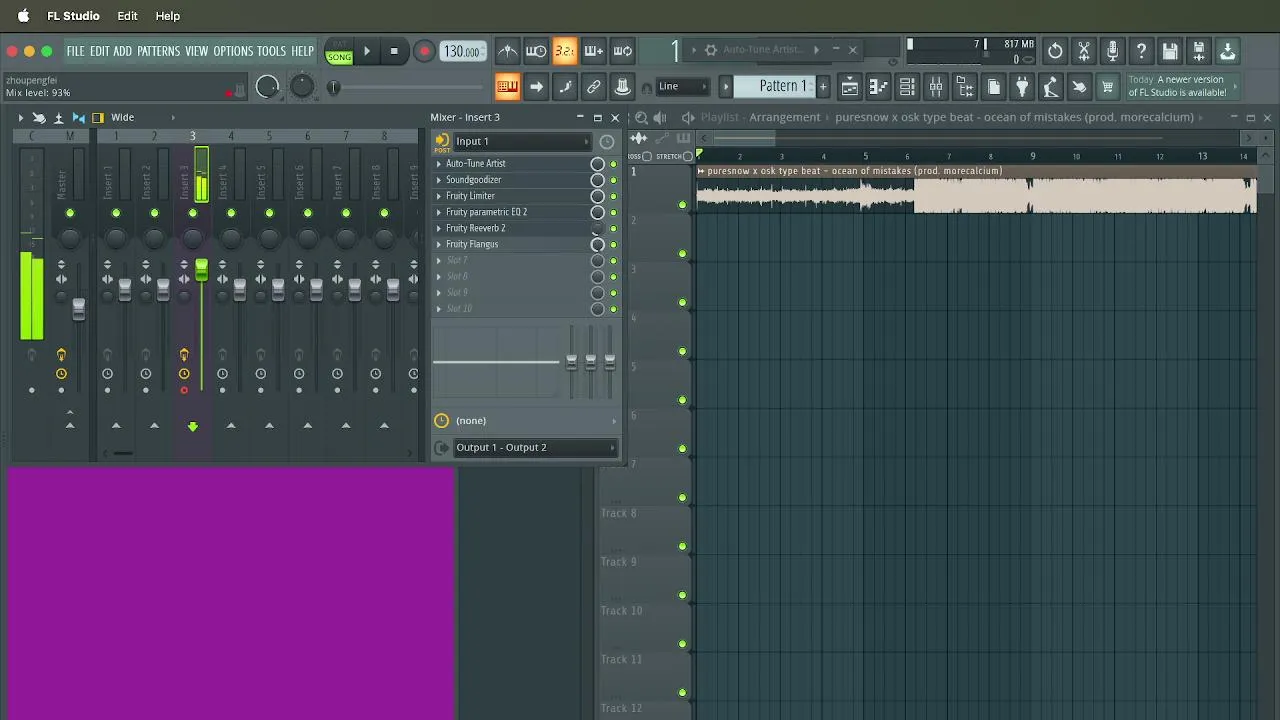Open the browser view icon

(965, 87)
